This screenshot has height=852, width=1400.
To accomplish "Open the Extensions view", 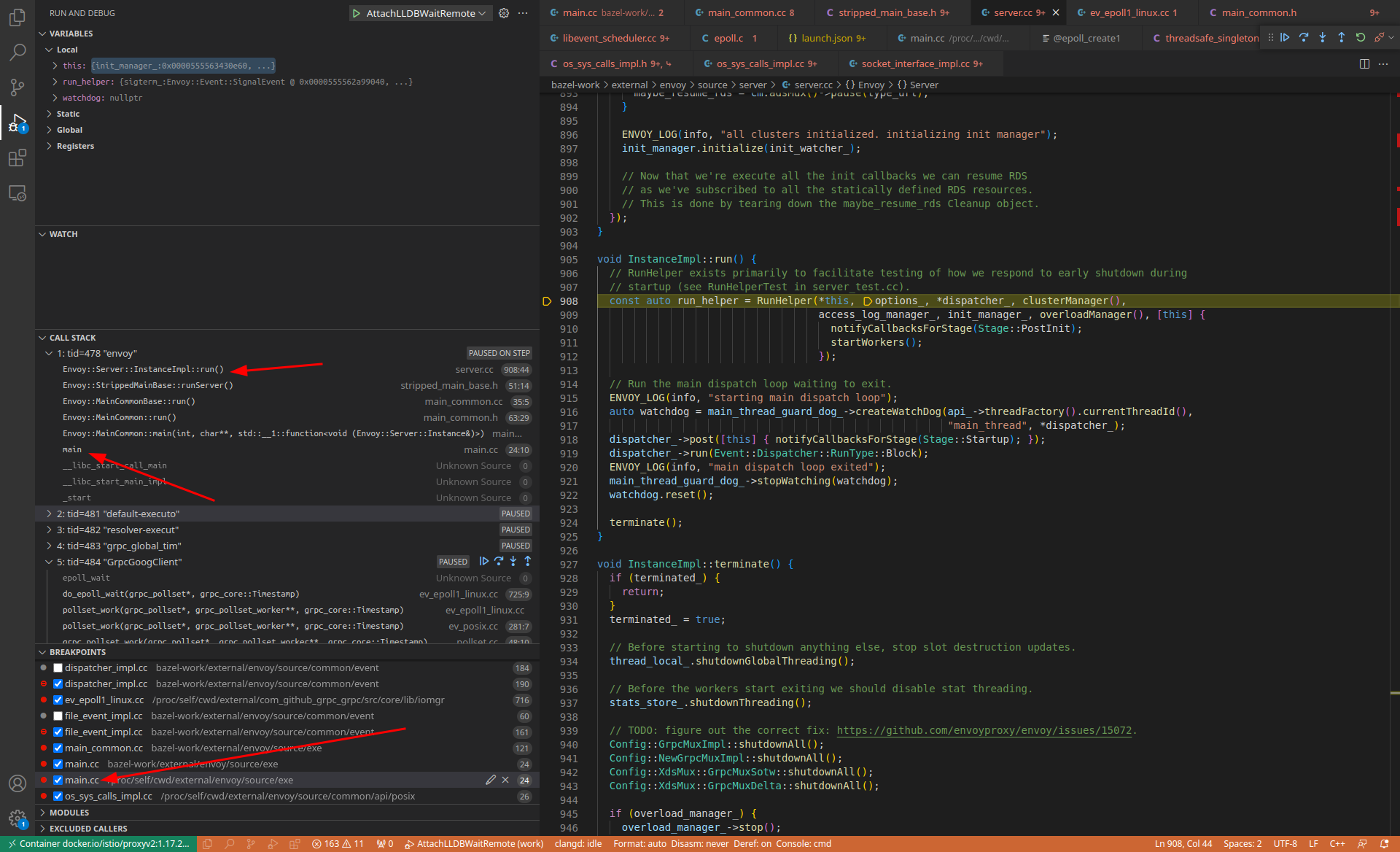I will [x=17, y=158].
